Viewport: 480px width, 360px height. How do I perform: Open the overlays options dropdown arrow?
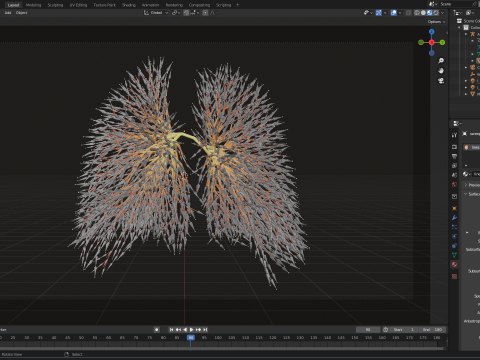click(400, 13)
